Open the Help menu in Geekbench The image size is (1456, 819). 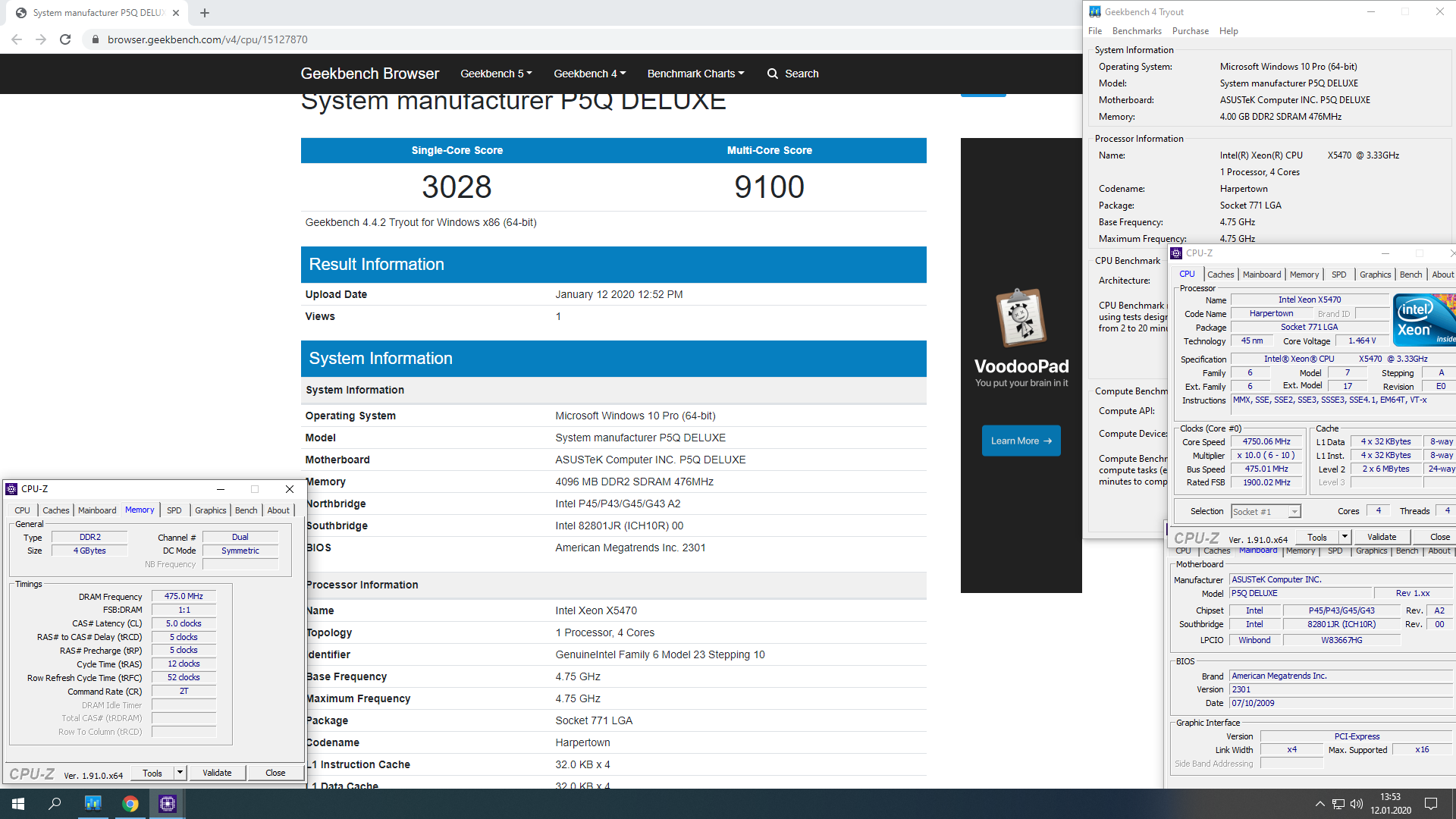tap(1228, 31)
